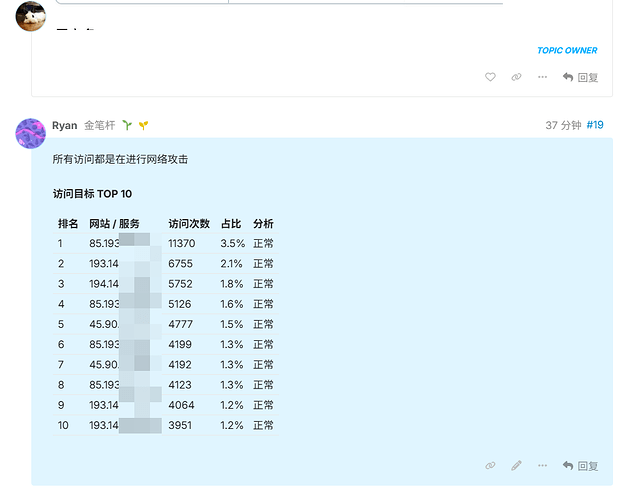Click the visit count 4777
642x500 pixels.
click(180, 324)
